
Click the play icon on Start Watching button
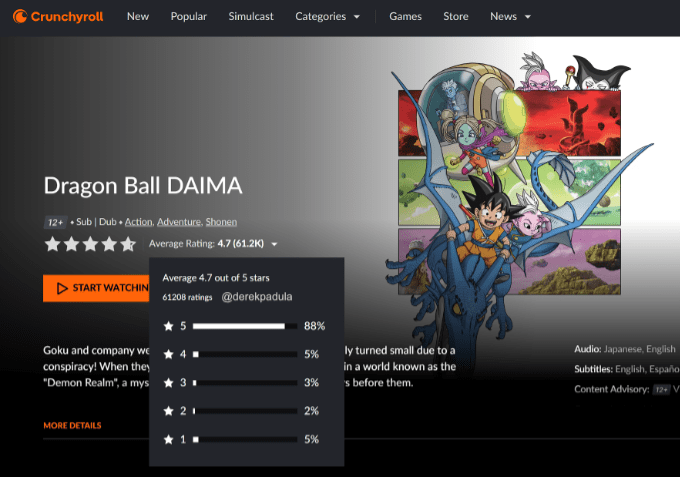62,288
